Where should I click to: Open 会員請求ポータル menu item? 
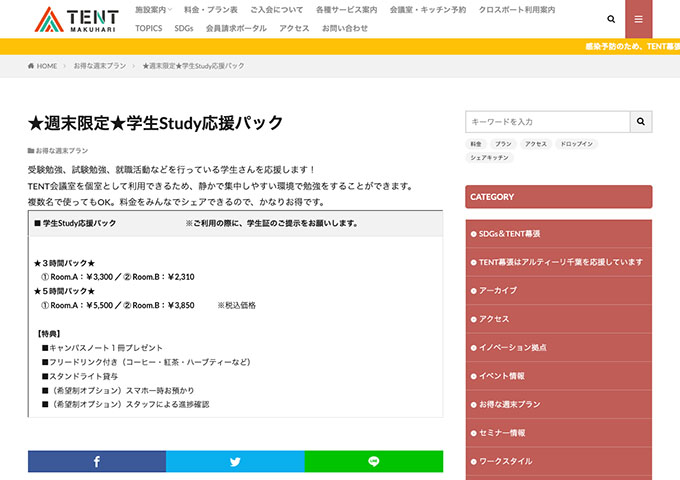coord(236,28)
